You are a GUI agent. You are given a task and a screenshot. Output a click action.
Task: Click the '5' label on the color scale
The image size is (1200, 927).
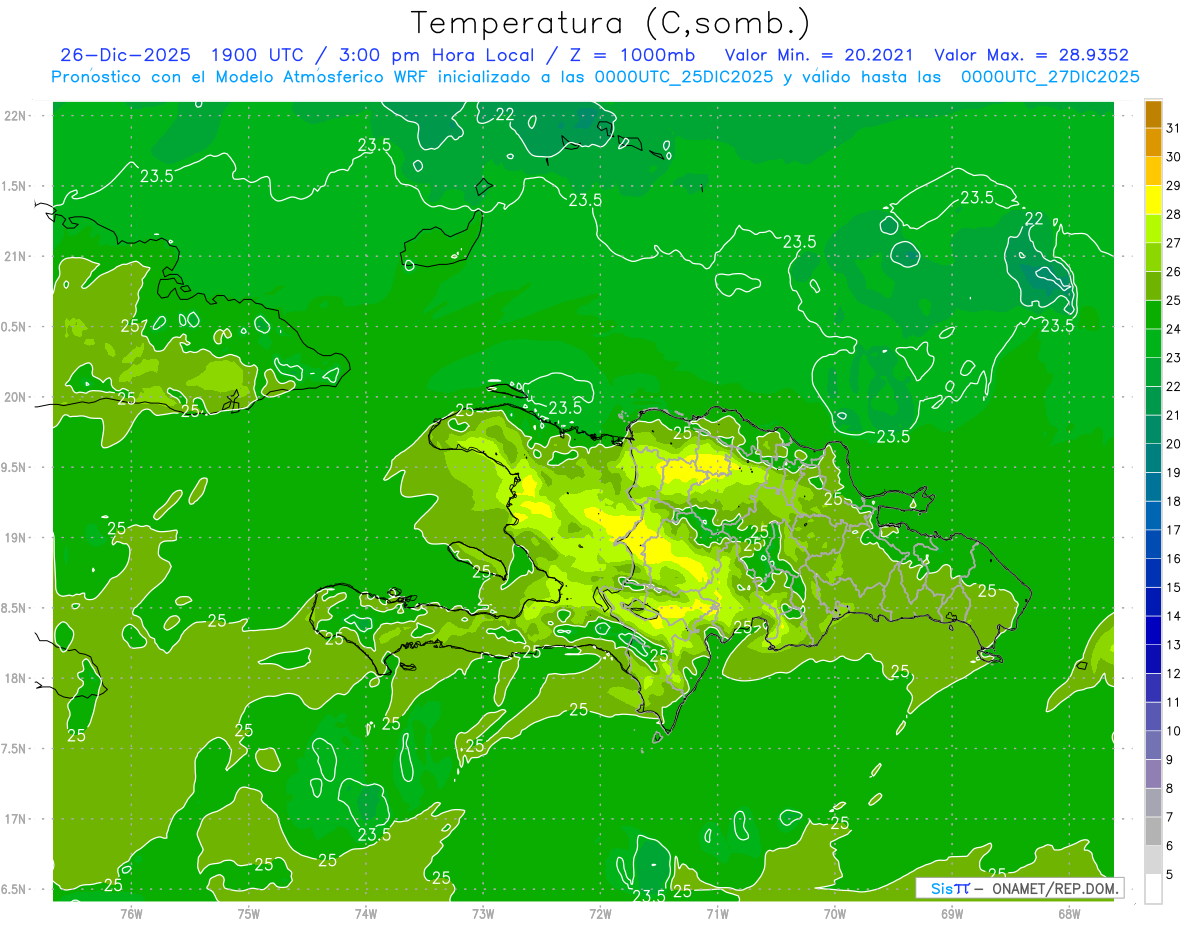click(1170, 873)
